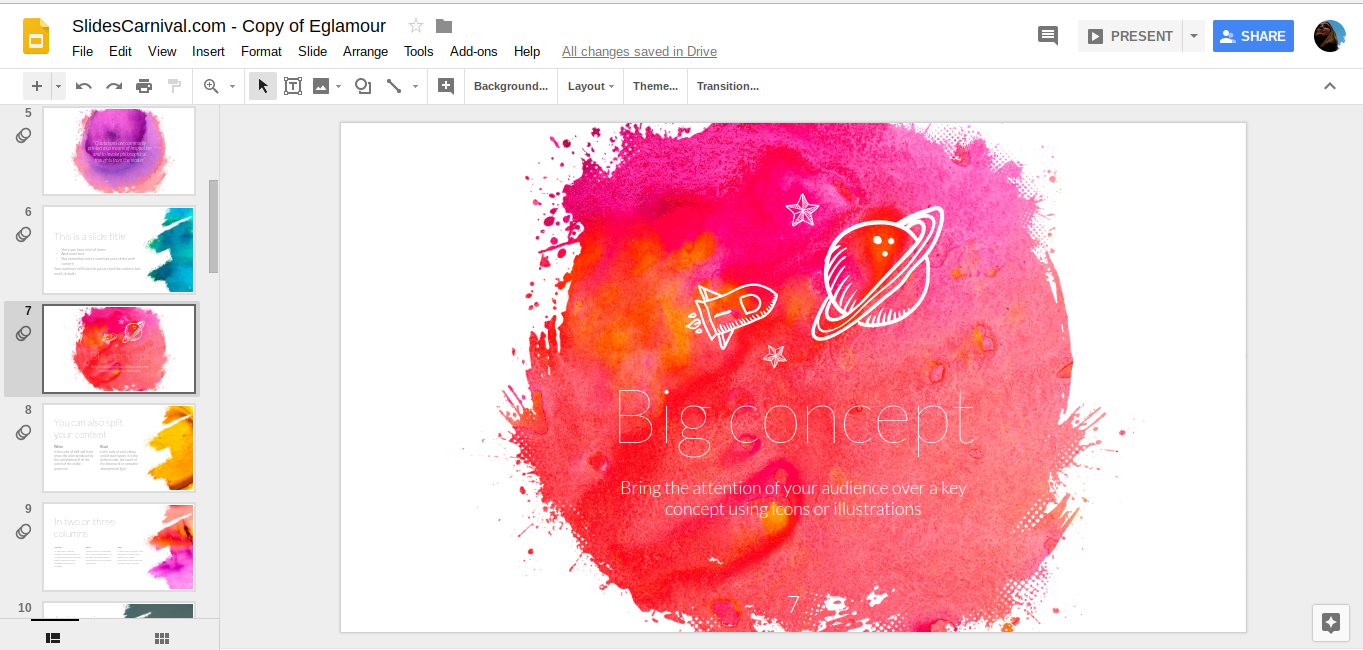The height and width of the screenshot is (650, 1363).
Task: Hide the menus with collapse chevron
Action: [x=1330, y=86]
